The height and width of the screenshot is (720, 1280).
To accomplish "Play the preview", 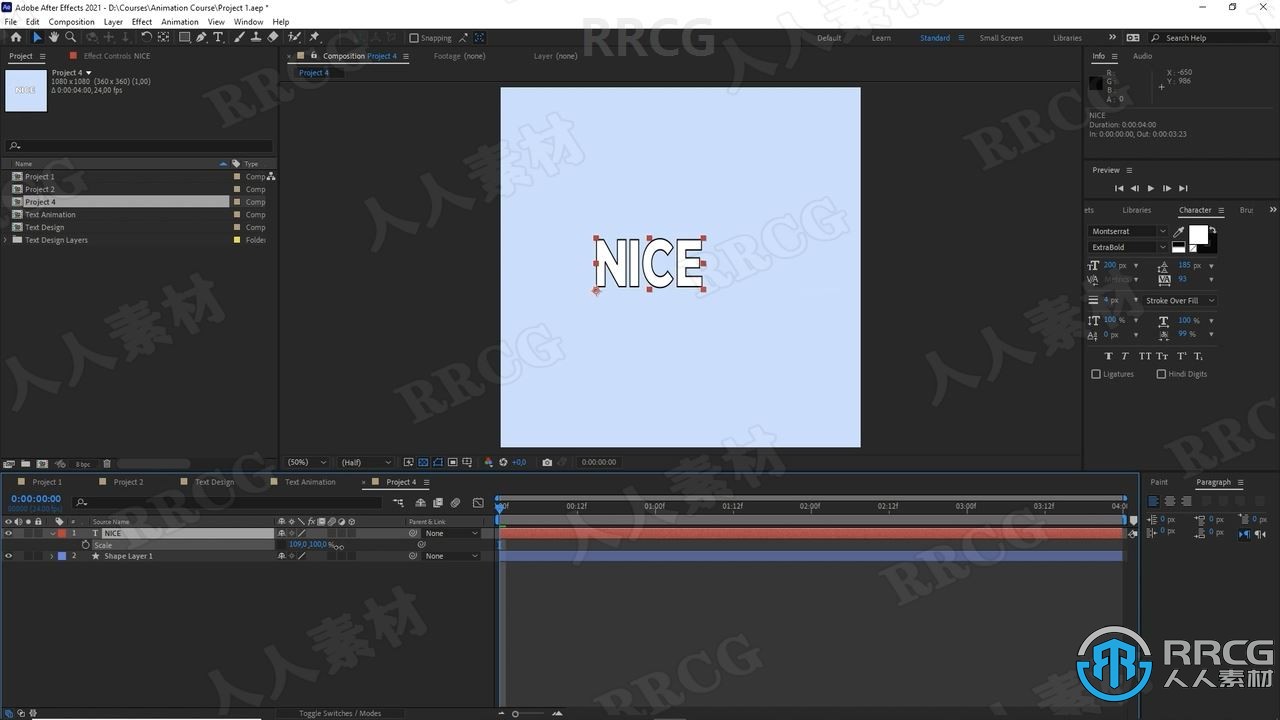I will [1150, 188].
